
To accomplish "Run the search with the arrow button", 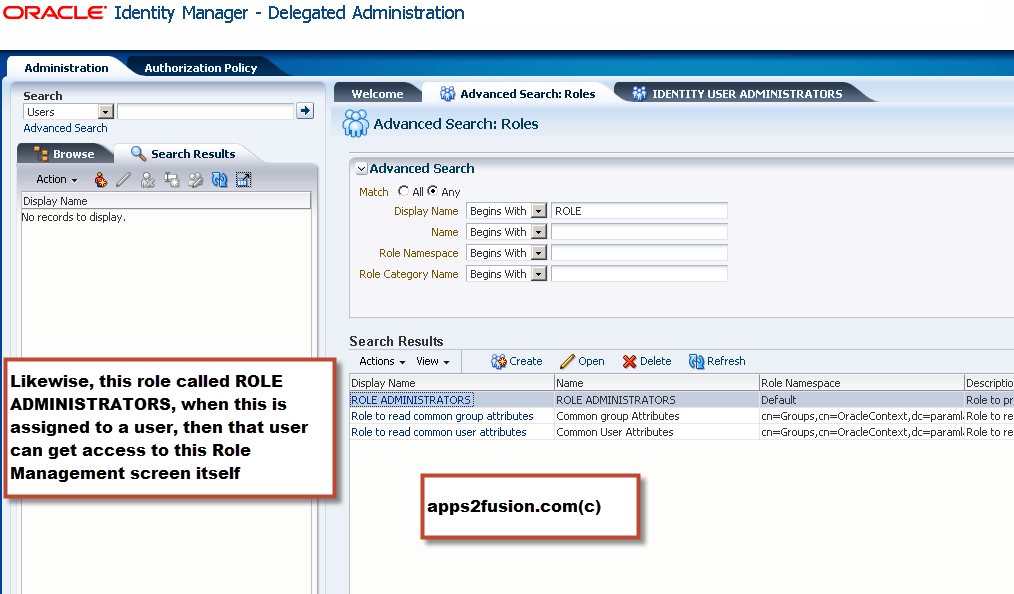I will (x=305, y=111).
